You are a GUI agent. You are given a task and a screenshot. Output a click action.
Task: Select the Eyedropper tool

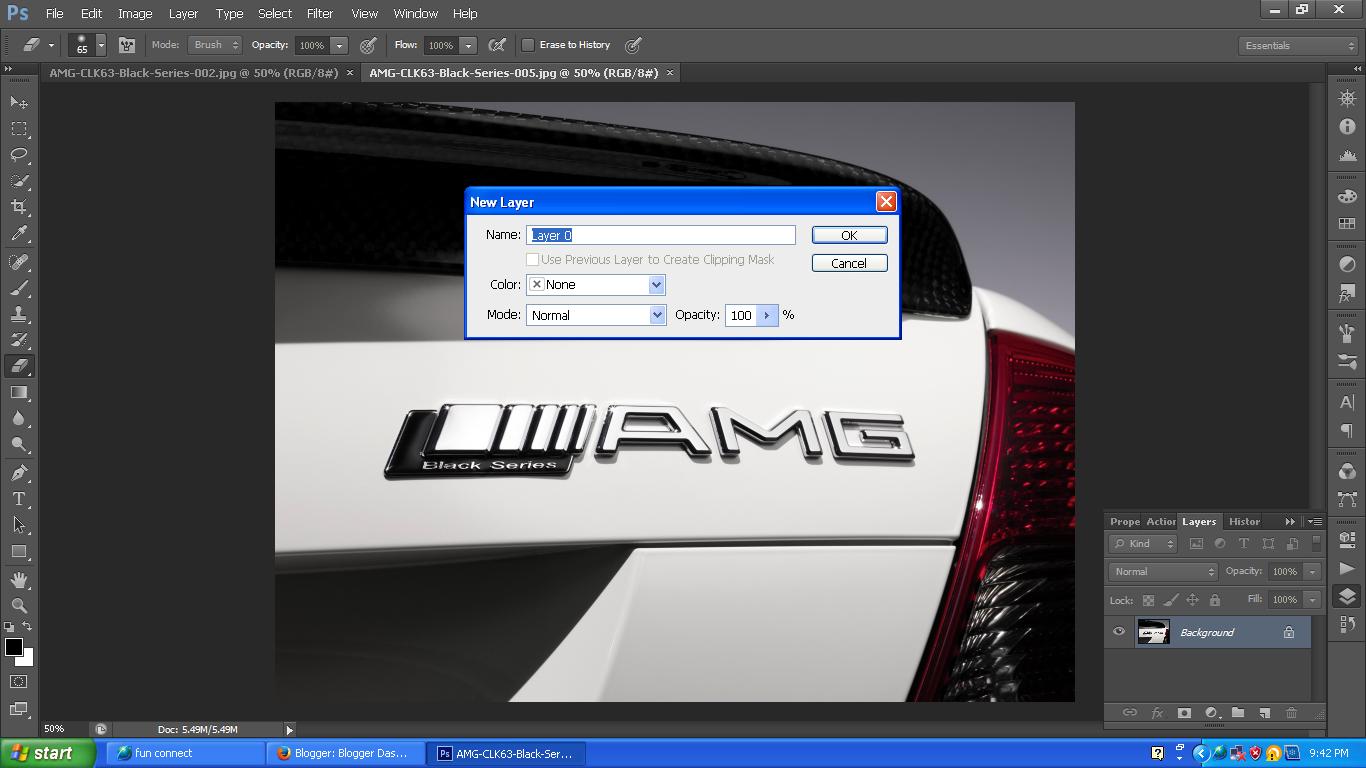[19, 234]
